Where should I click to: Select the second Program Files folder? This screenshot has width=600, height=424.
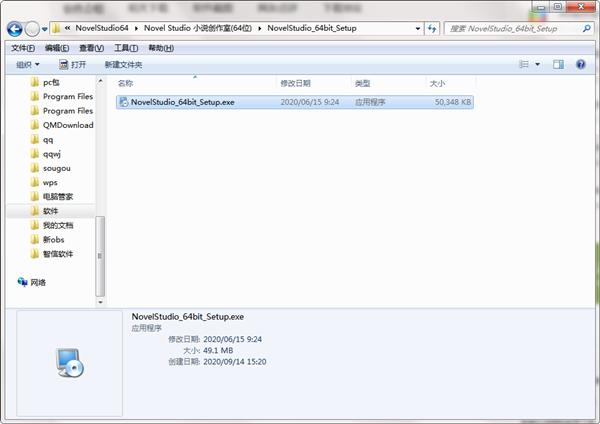tap(68, 111)
